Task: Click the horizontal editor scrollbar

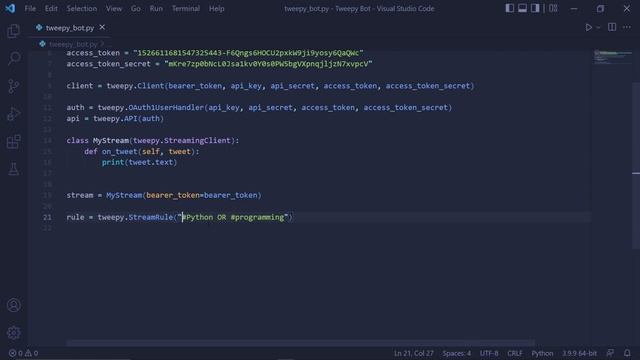Action: coord(300,343)
